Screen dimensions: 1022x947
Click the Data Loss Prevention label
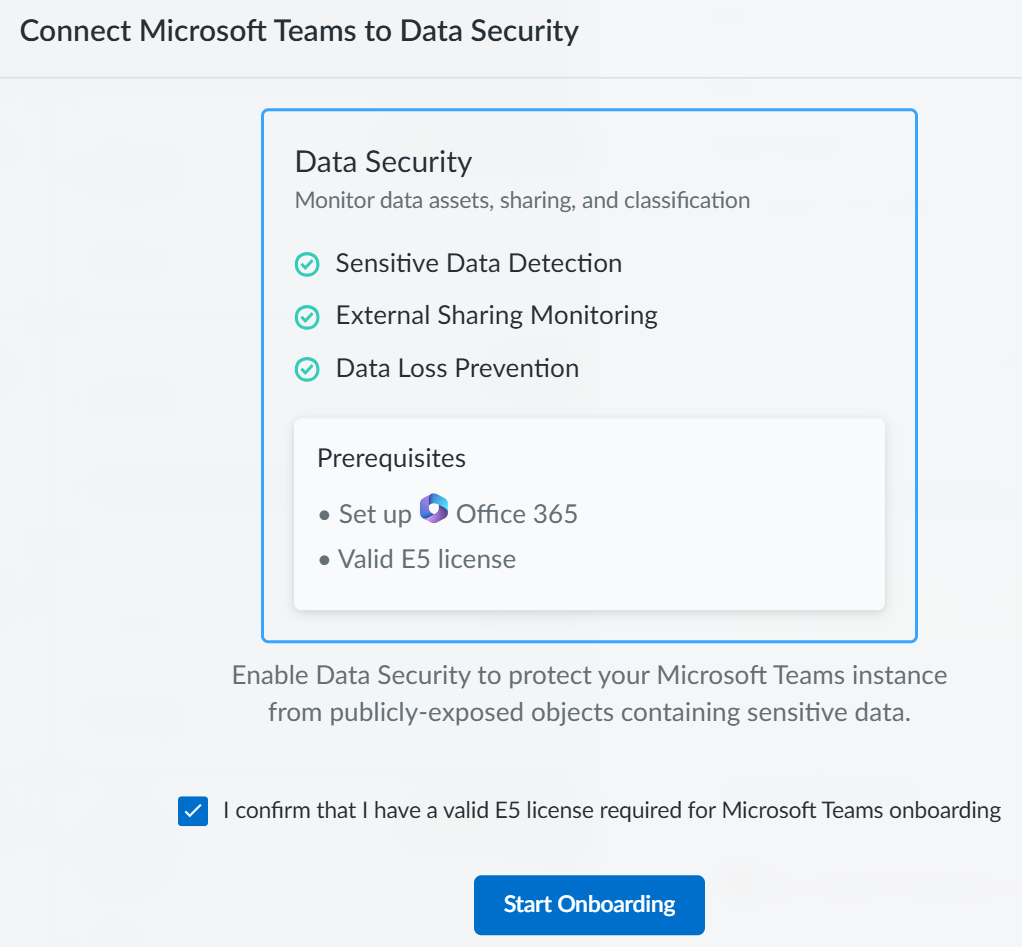point(457,368)
